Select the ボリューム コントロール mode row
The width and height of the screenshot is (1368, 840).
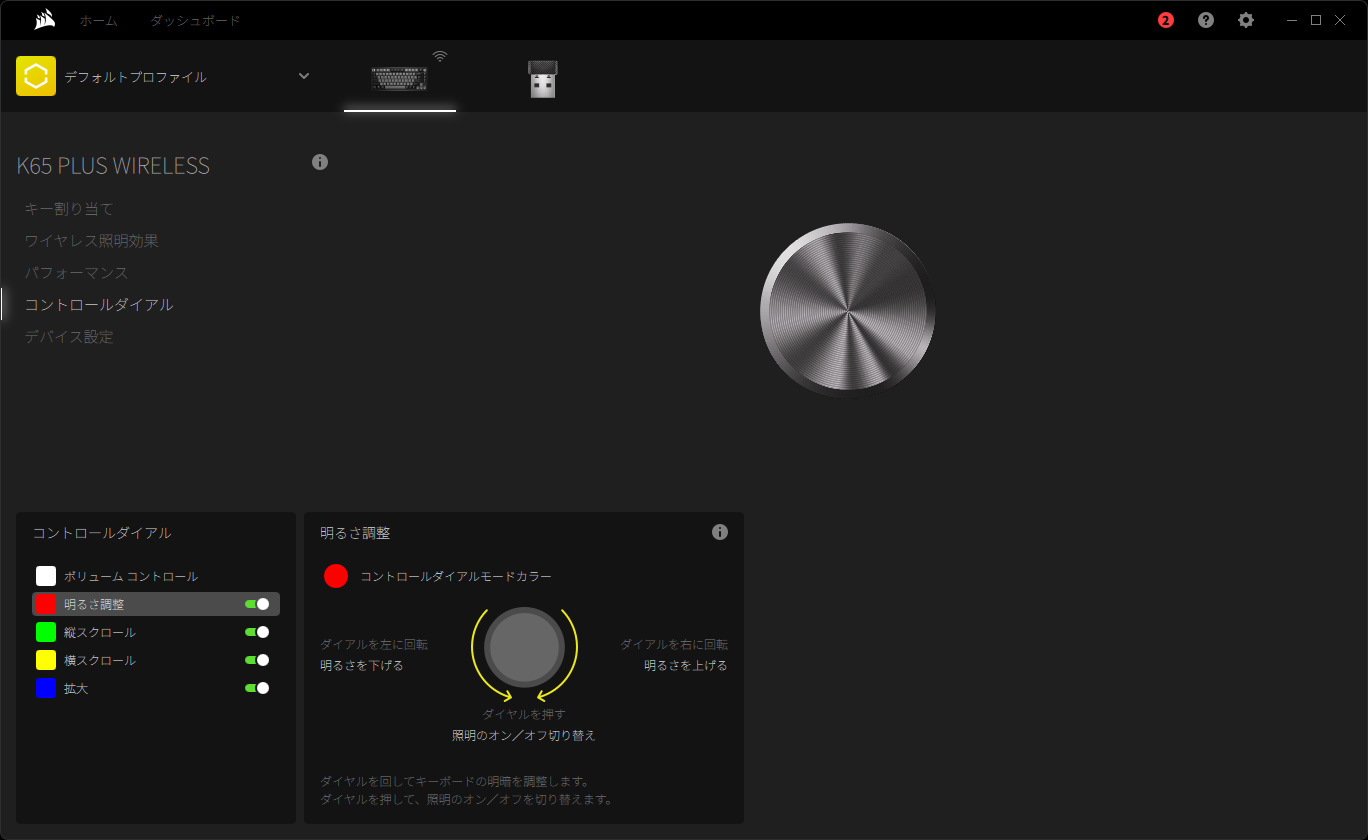156,576
